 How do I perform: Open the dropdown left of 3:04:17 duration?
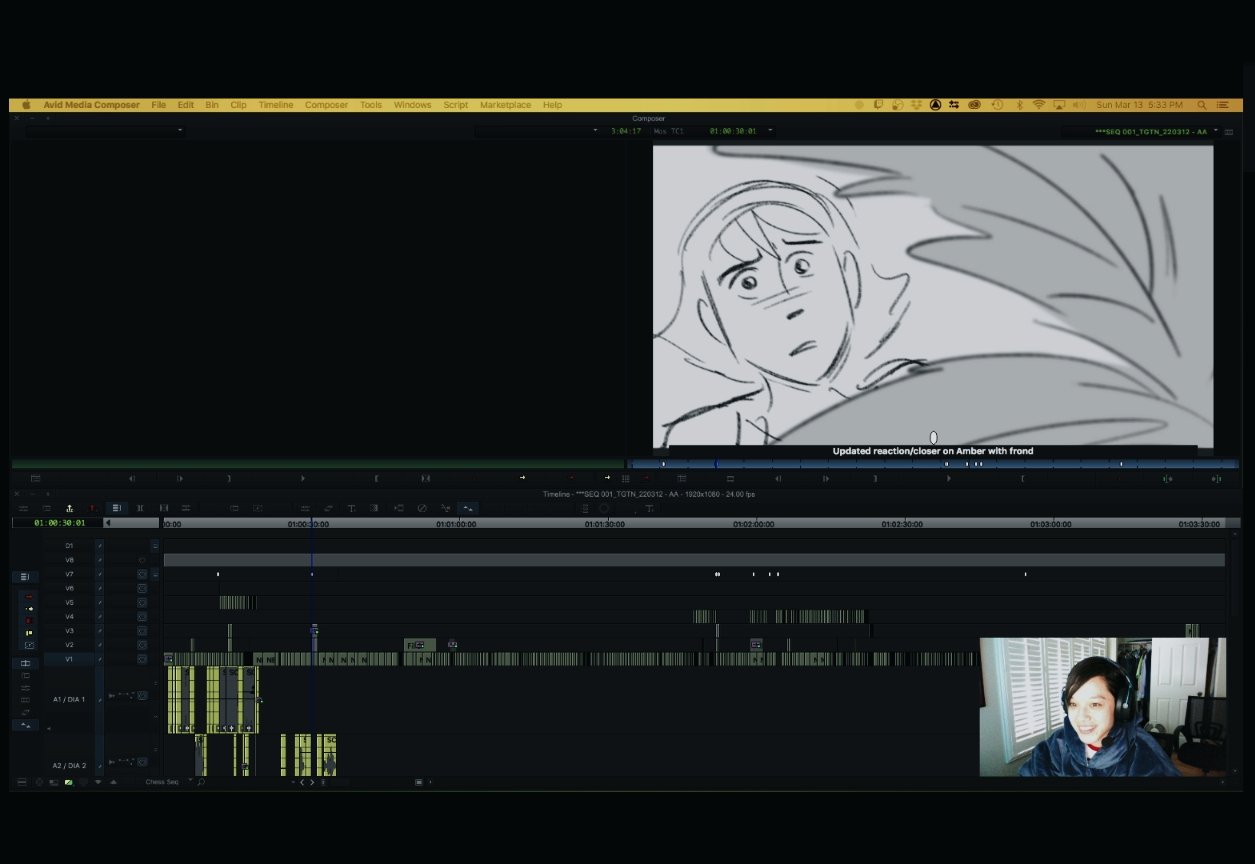(x=595, y=130)
